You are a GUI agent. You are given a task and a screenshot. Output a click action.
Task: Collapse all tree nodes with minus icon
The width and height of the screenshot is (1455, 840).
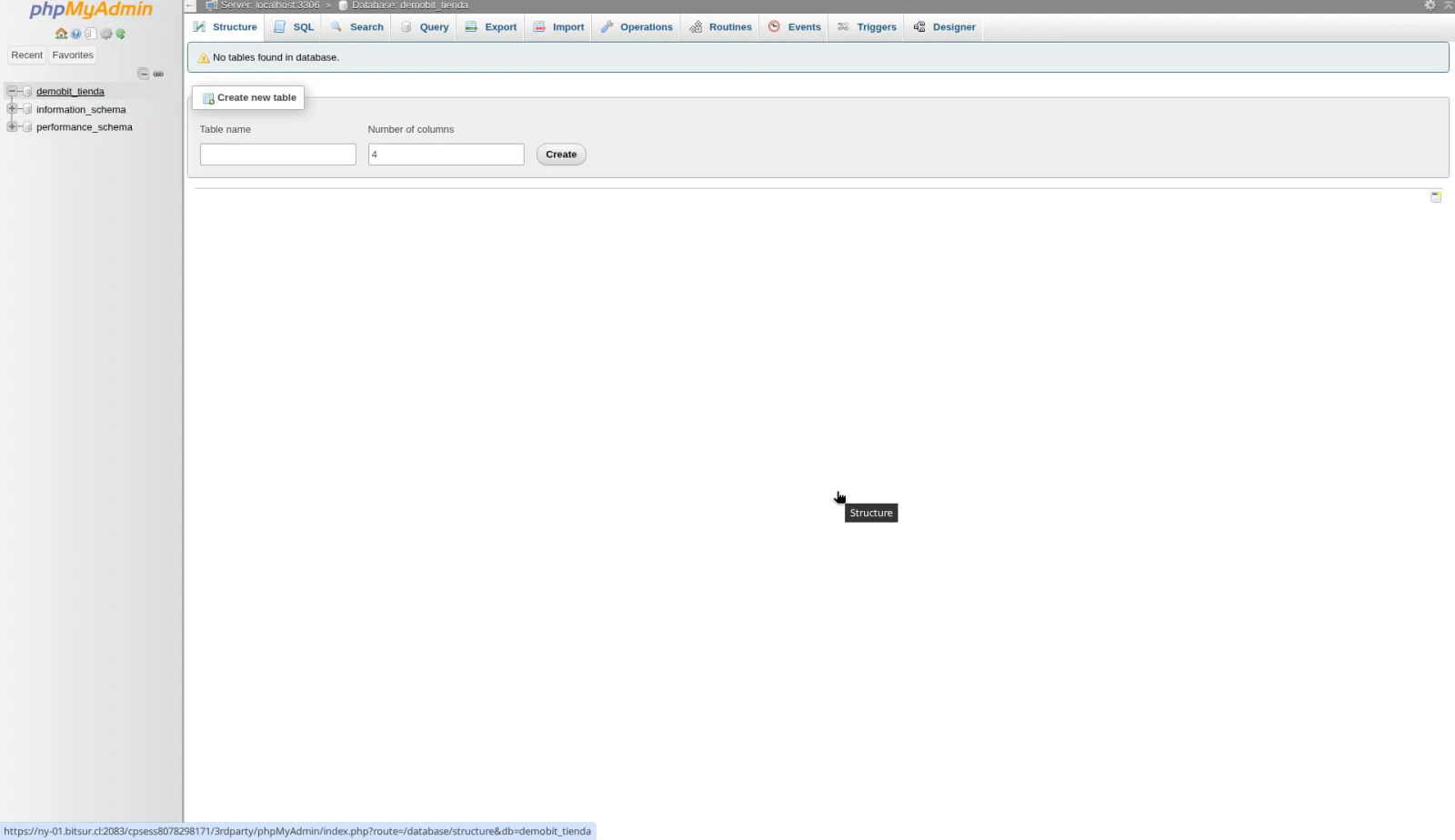[x=143, y=74]
